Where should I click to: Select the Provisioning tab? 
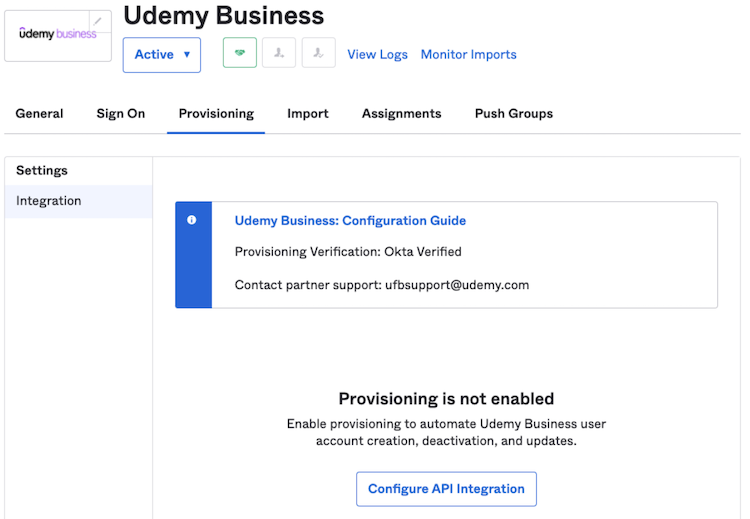coord(216,114)
